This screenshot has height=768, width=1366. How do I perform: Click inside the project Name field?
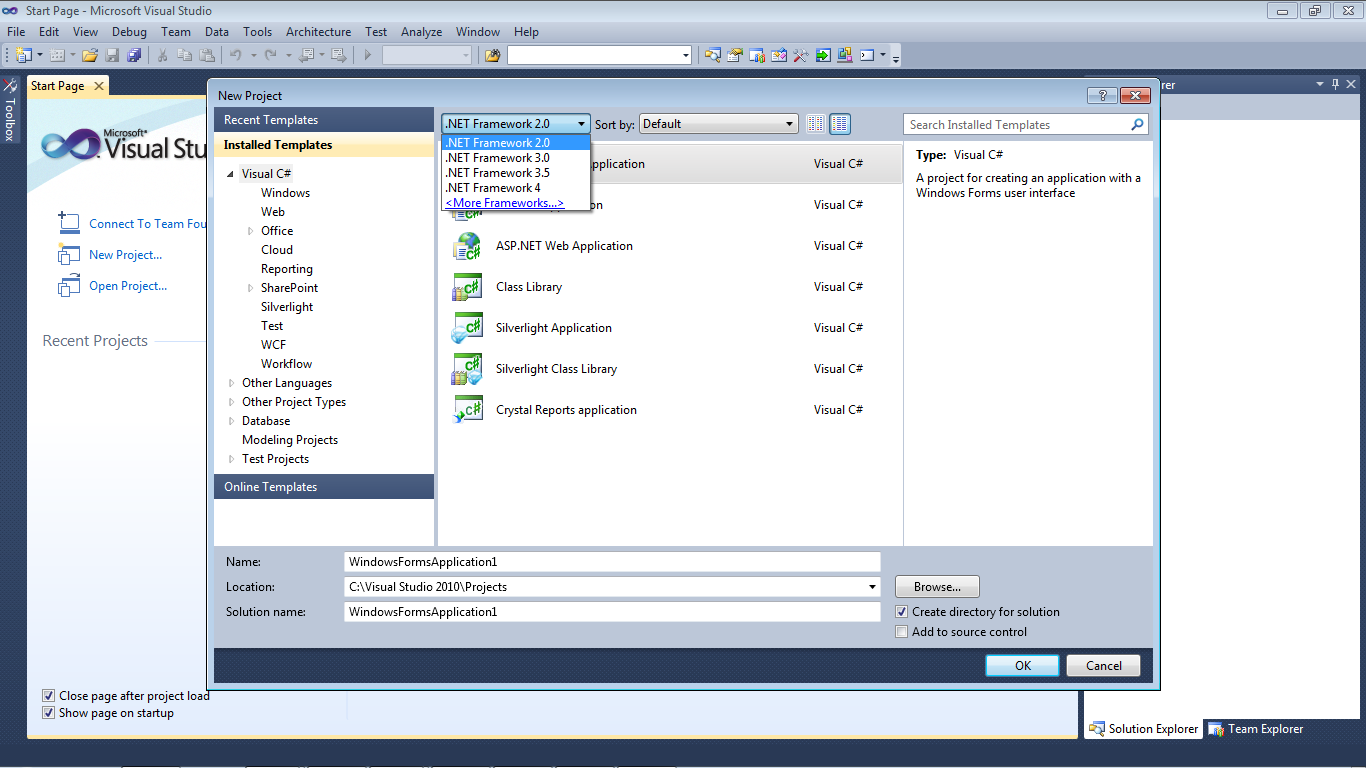click(612, 562)
